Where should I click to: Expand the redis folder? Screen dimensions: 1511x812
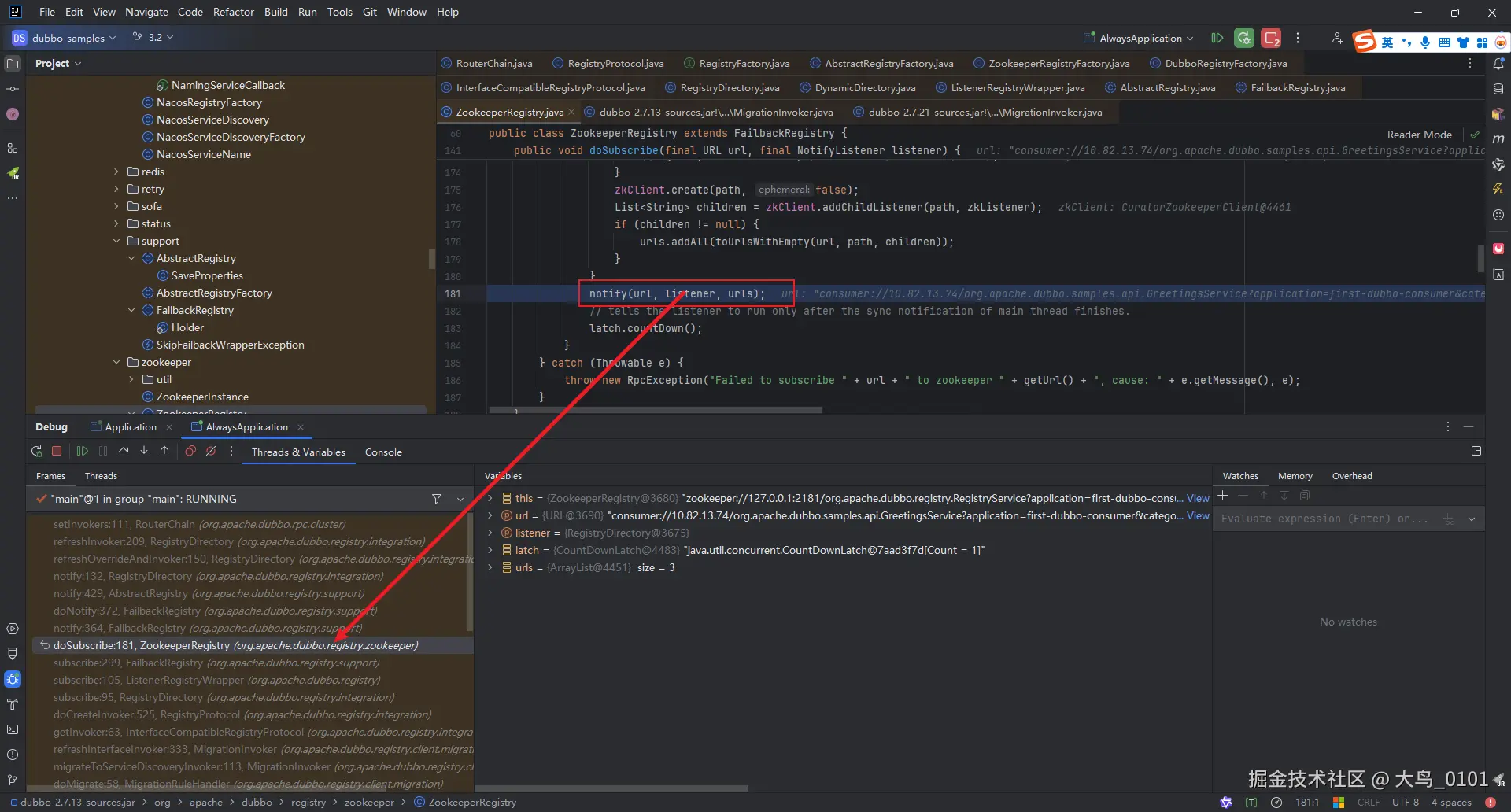[116, 172]
